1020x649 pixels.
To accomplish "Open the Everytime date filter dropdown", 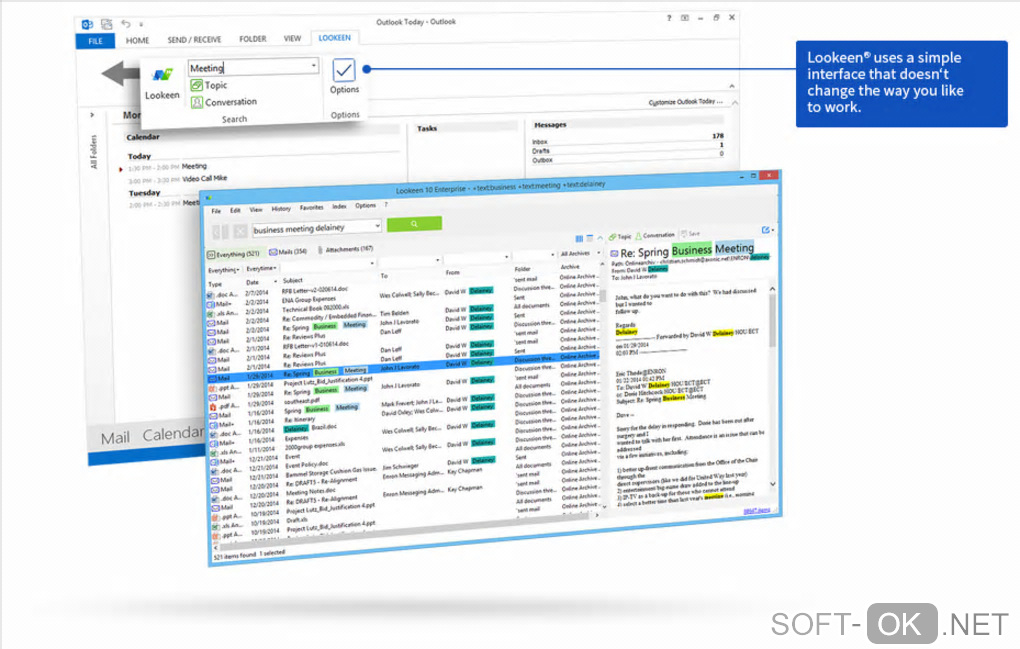I will [x=262, y=269].
